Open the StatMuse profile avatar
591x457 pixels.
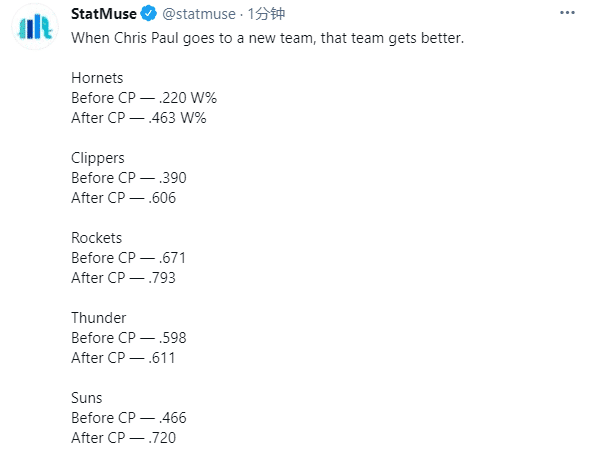pos(35,27)
